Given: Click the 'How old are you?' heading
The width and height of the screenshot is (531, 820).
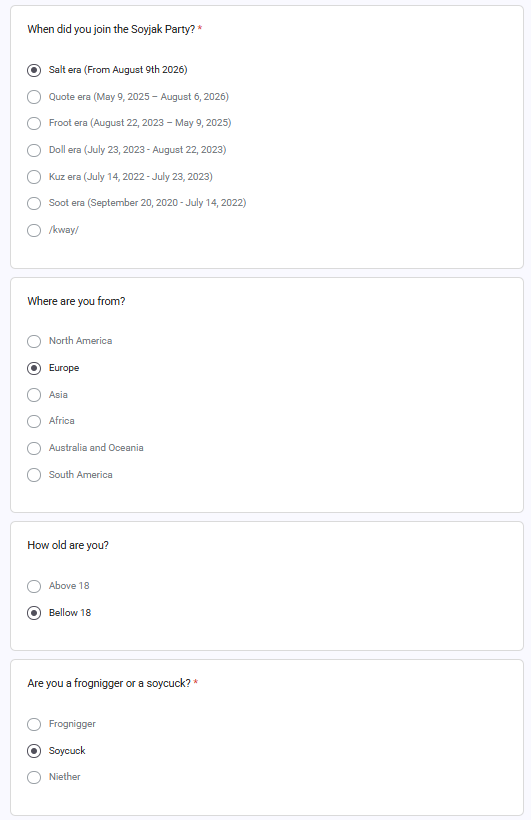Looking at the screenshot, I should (68, 545).
